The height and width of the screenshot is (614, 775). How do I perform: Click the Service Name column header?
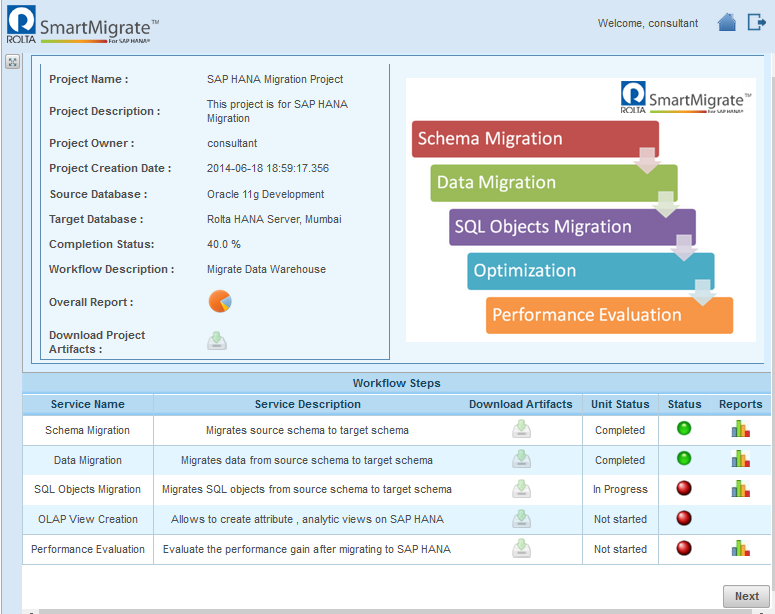click(x=88, y=405)
